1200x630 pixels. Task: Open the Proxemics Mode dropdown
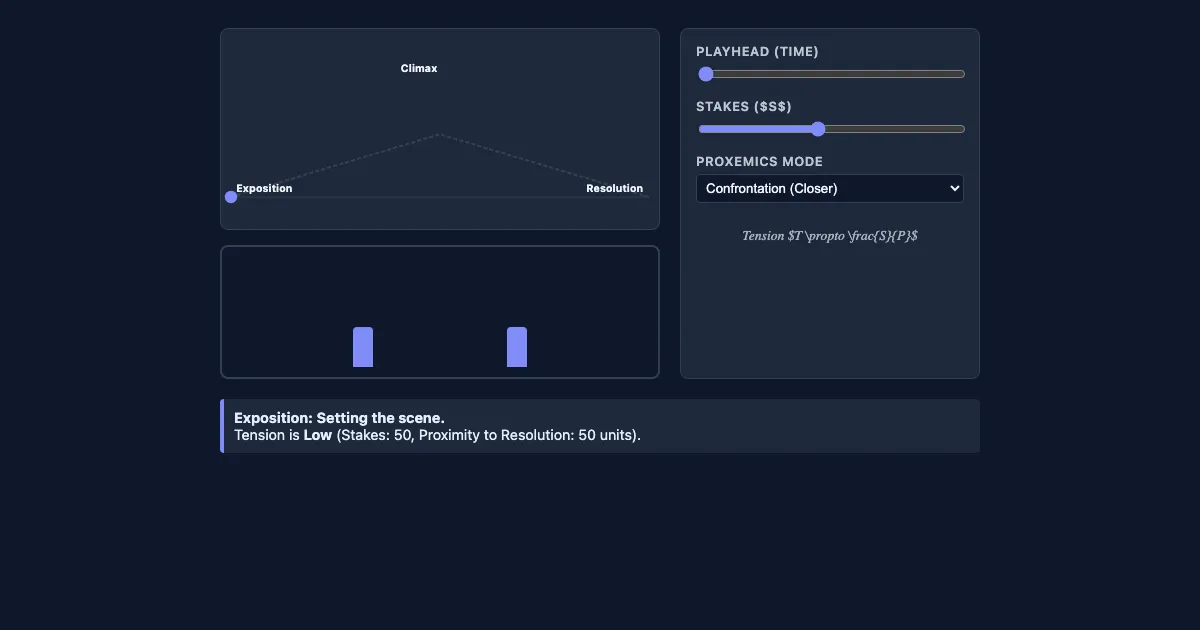click(830, 188)
